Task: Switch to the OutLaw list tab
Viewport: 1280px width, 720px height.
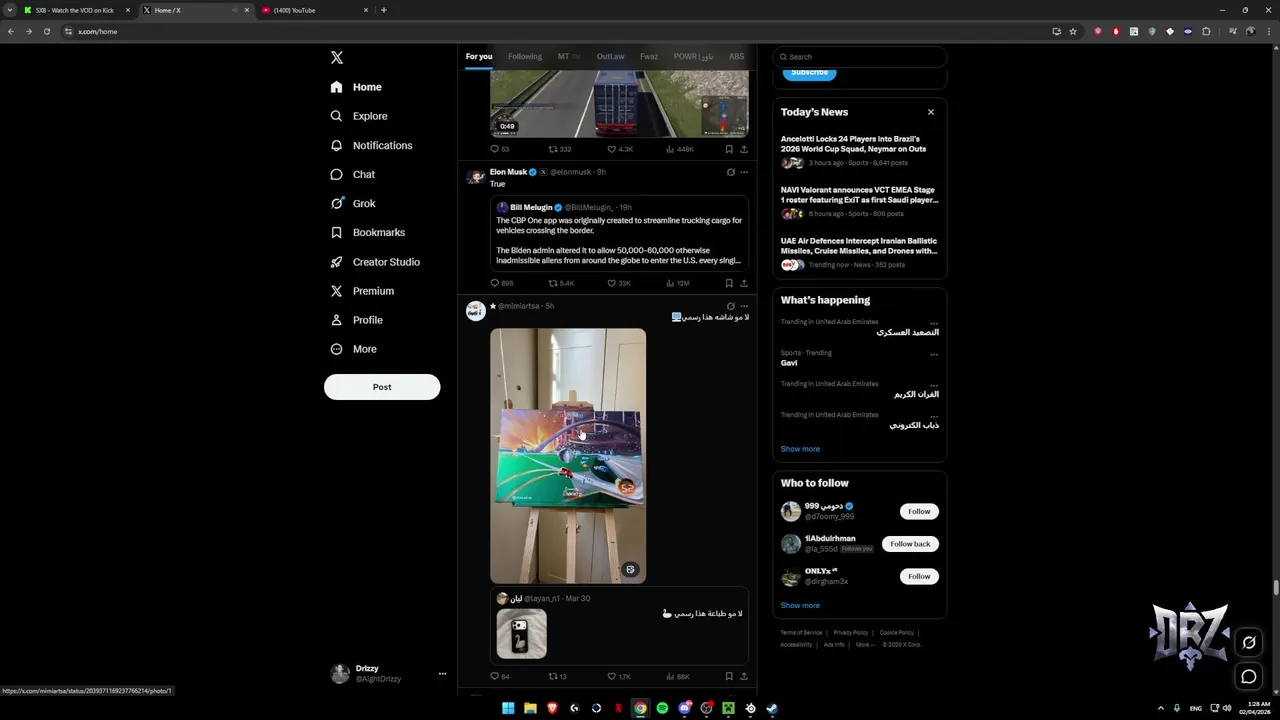Action: 610,57
